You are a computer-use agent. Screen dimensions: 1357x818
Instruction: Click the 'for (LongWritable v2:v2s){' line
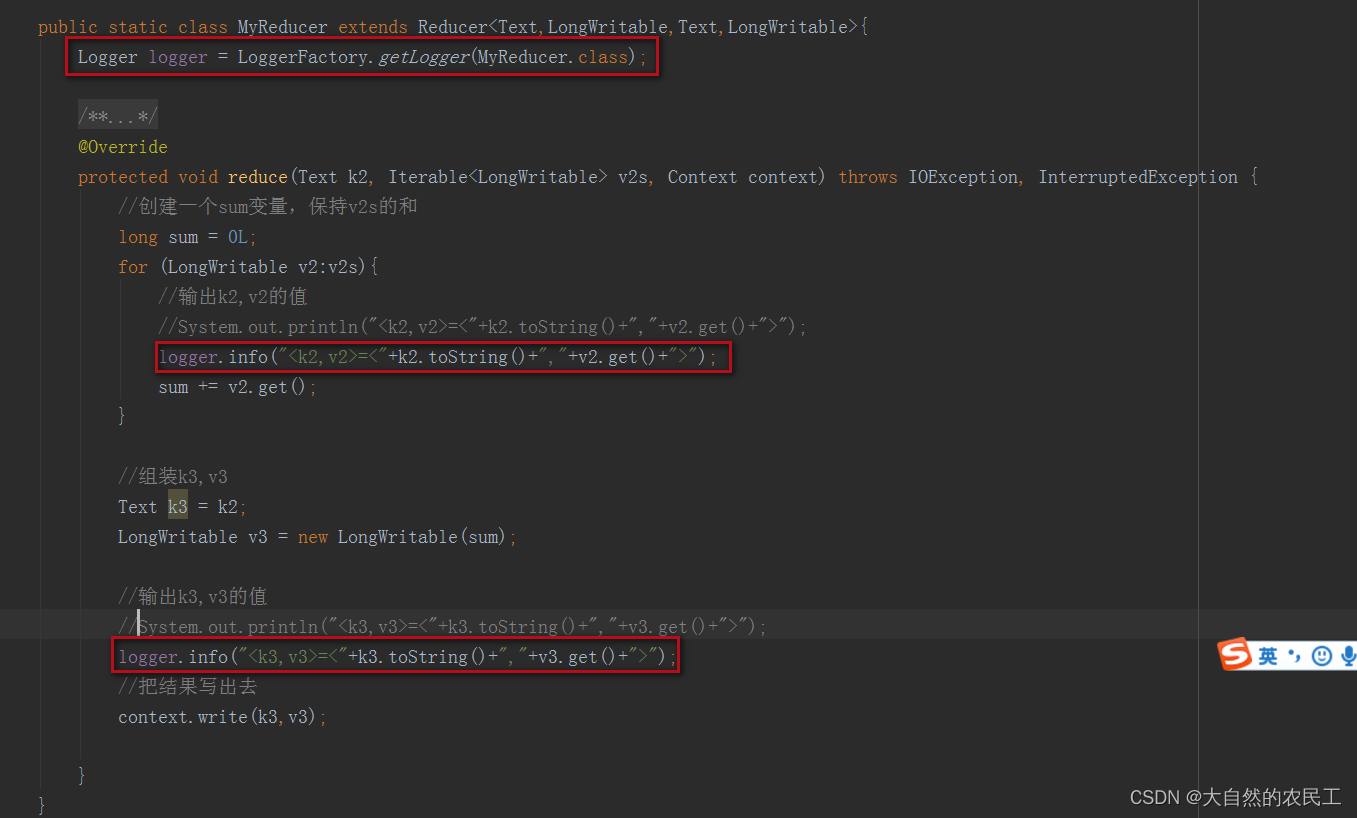(248, 267)
